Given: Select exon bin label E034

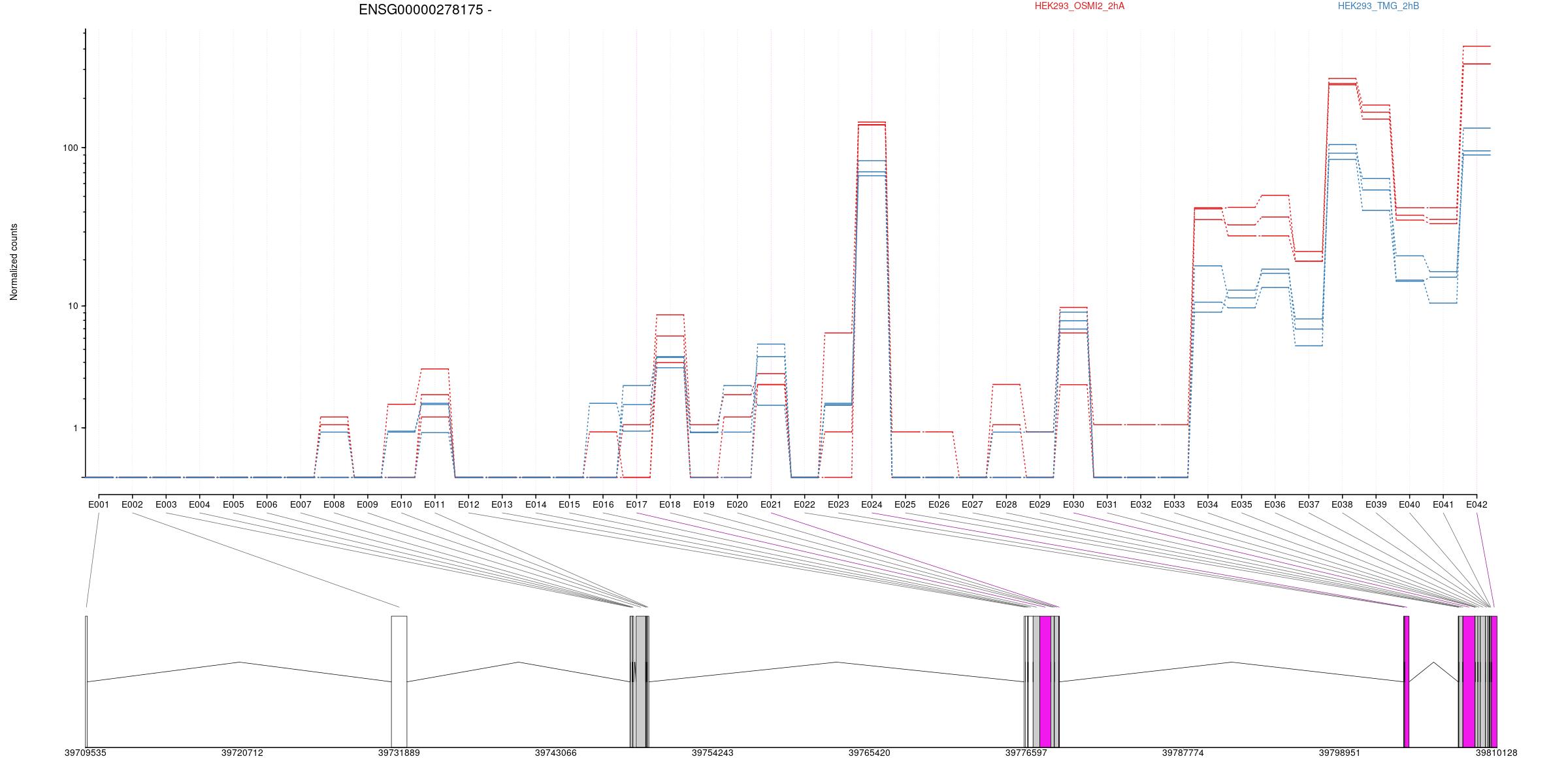Looking at the screenshot, I should tap(1207, 504).
